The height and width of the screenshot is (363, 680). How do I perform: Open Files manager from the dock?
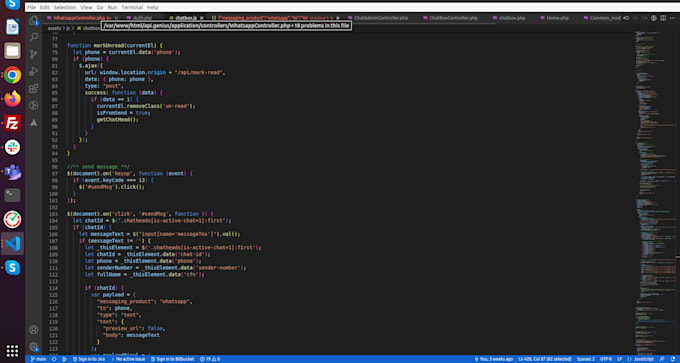click(12, 51)
